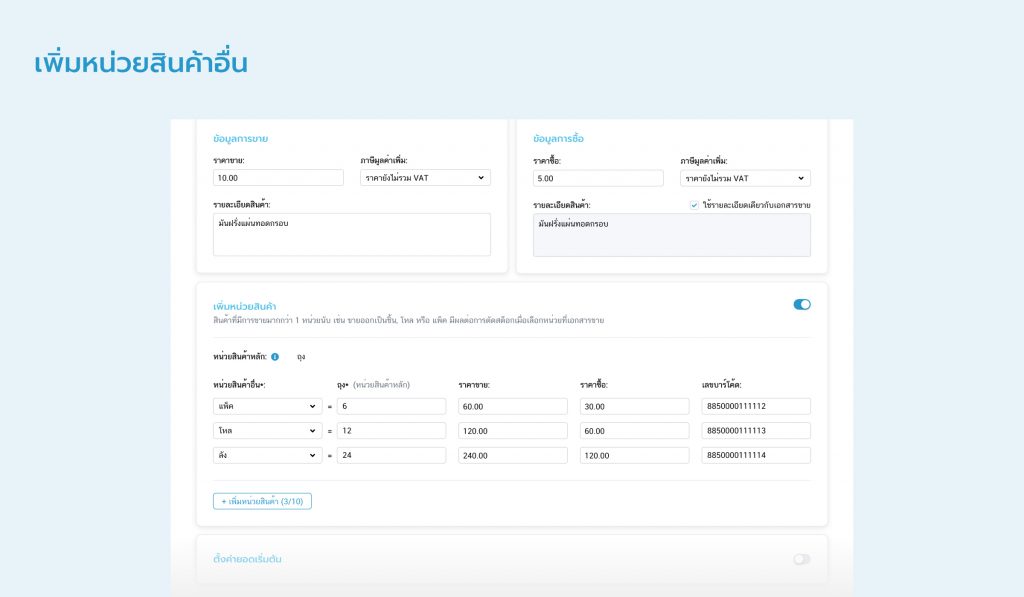Click the ราคาซื้อ field showing 5.00
The width and height of the screenshot is (1024, 597).
(598, 178)
